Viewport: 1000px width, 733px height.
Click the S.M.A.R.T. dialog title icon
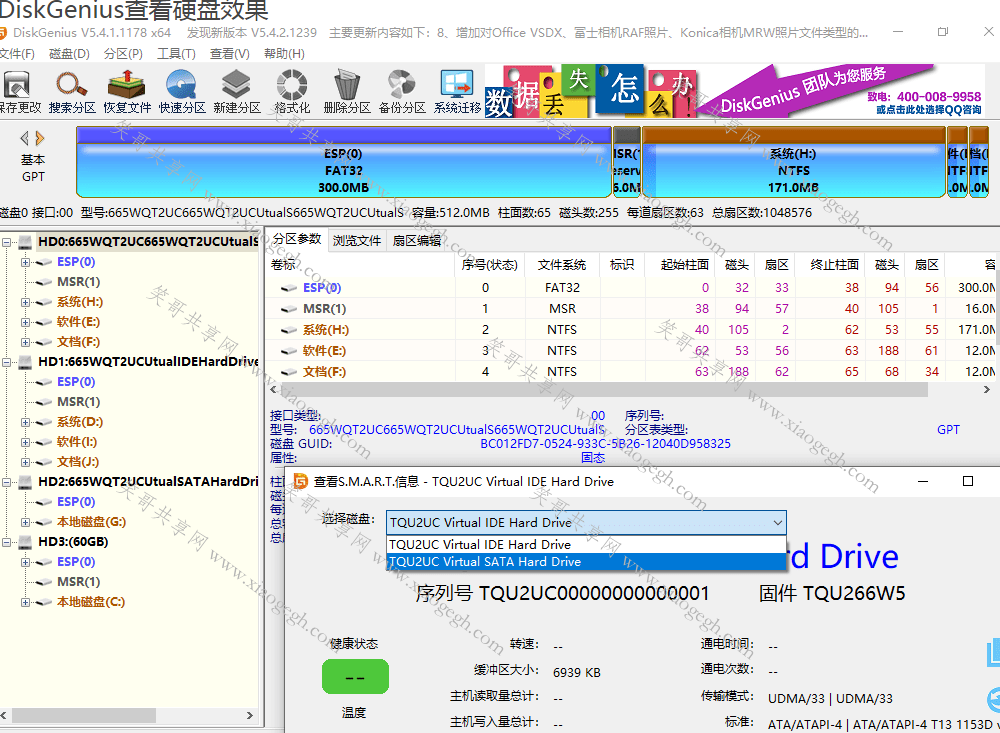pyautogui.click(x=300, y=481)
